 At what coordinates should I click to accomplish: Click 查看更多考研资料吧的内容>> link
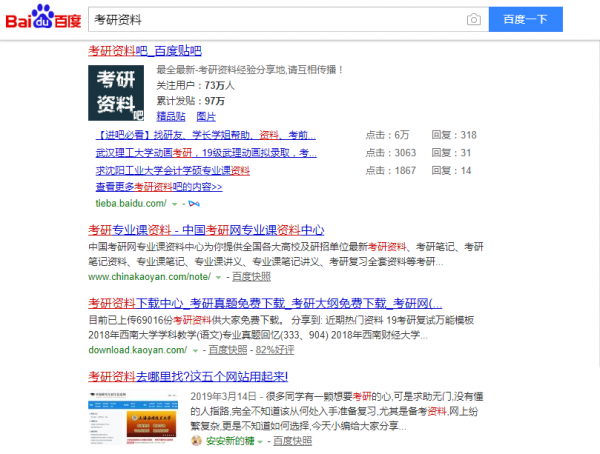point(159,187)
